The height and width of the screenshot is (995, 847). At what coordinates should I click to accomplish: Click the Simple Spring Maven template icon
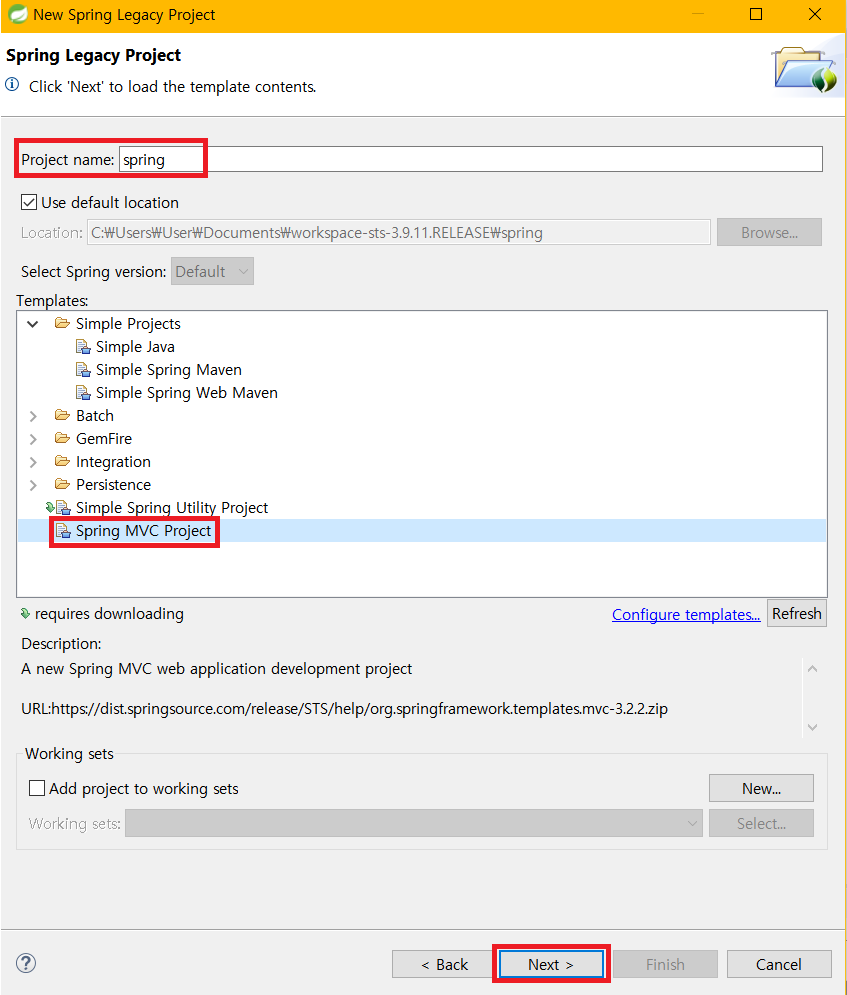(83, 369)
